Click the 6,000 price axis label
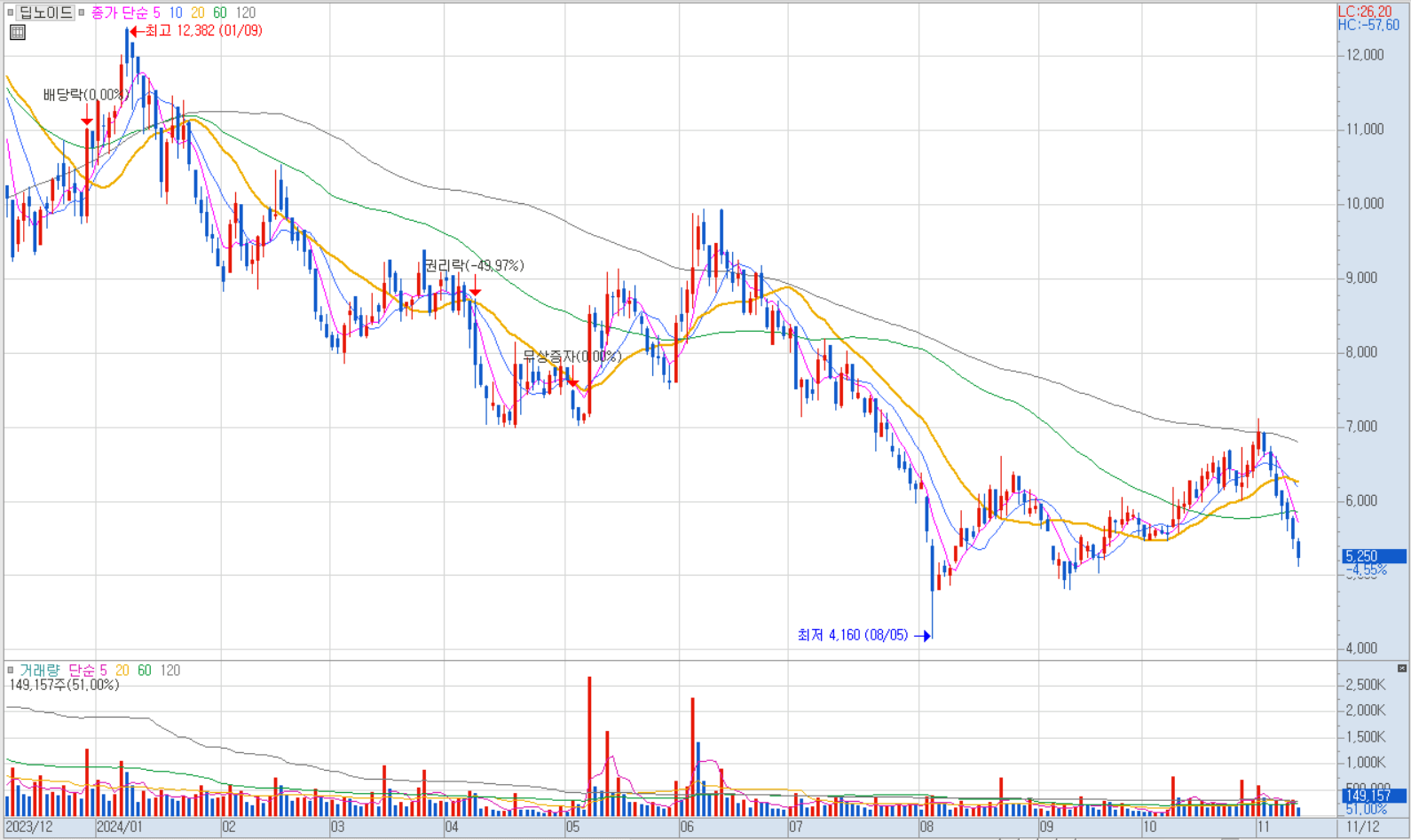 (x=1362, y=501)
